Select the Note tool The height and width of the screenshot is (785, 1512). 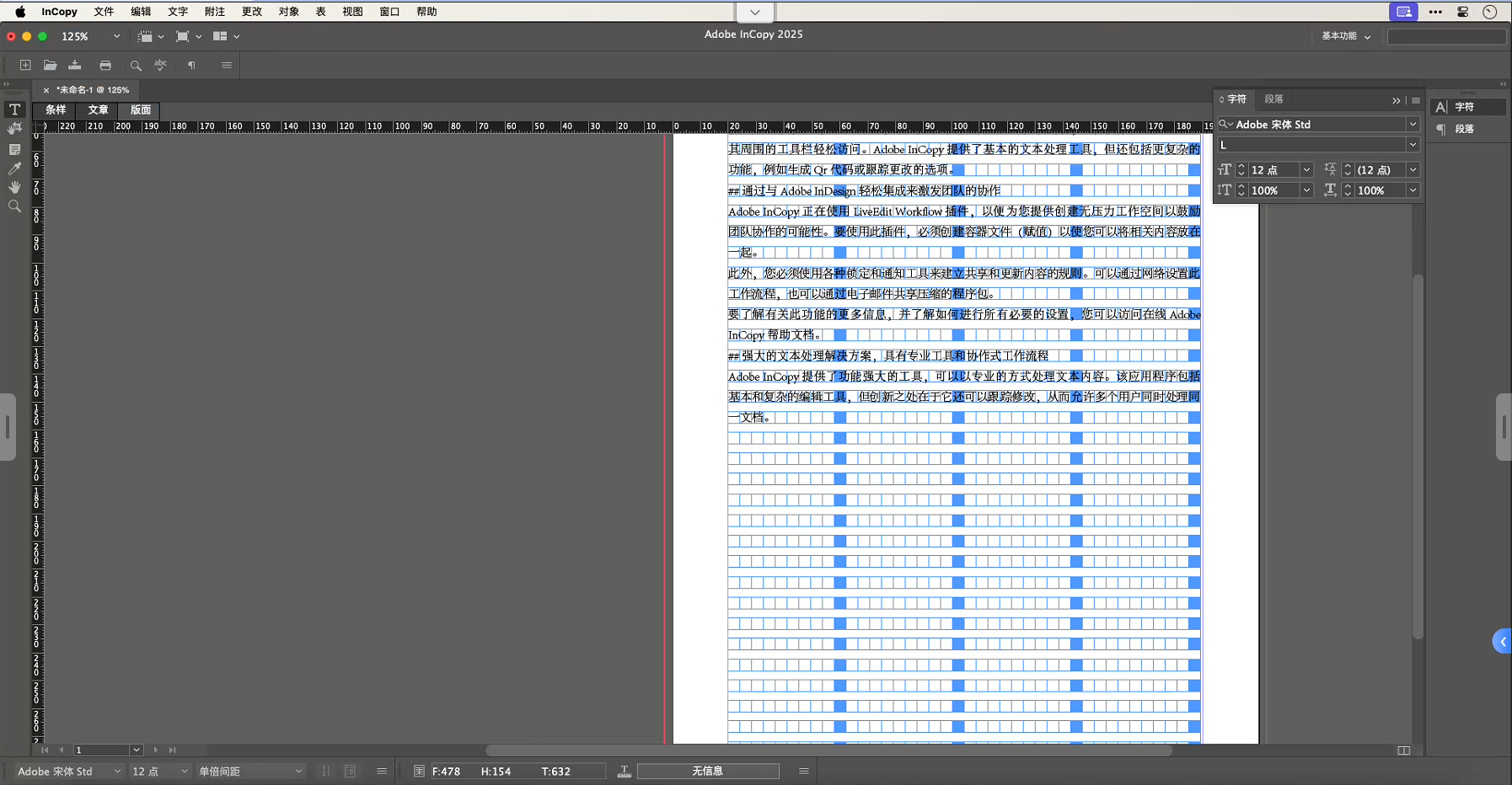[x=14, y=149]
